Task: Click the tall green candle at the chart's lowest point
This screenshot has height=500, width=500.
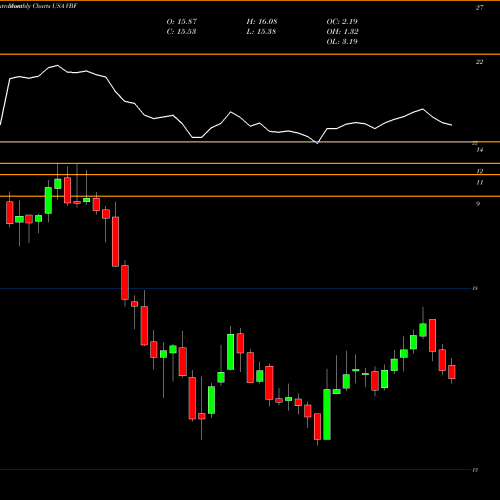Action: (327, 414)
